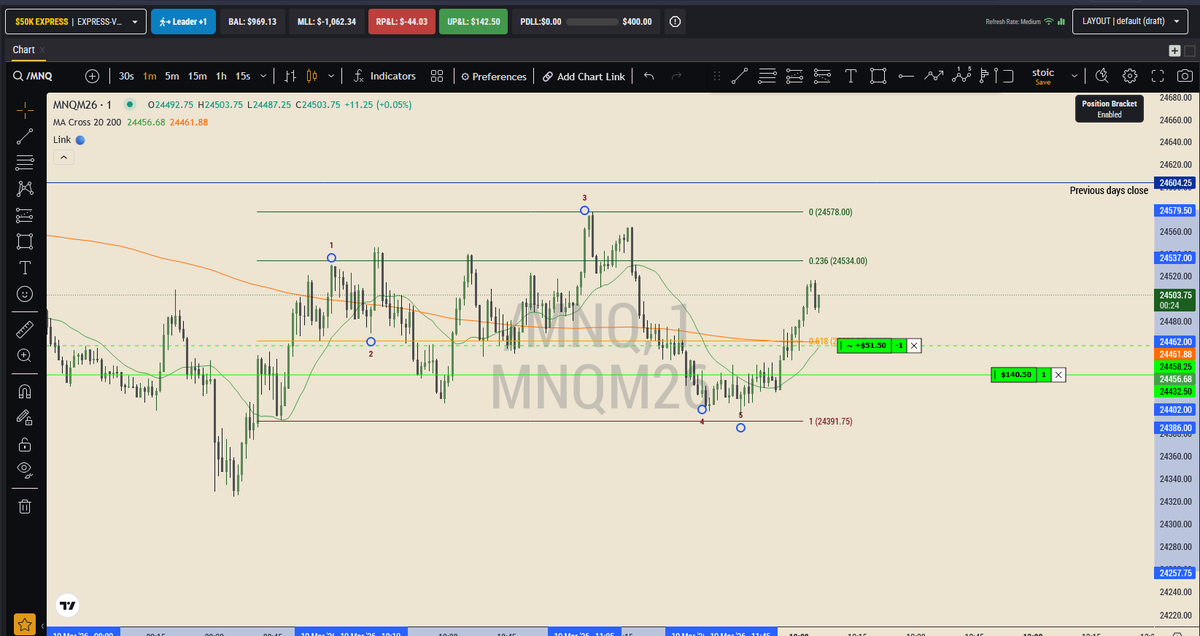Select Elliott wave tool in favorites toolbar

[962, 76]
